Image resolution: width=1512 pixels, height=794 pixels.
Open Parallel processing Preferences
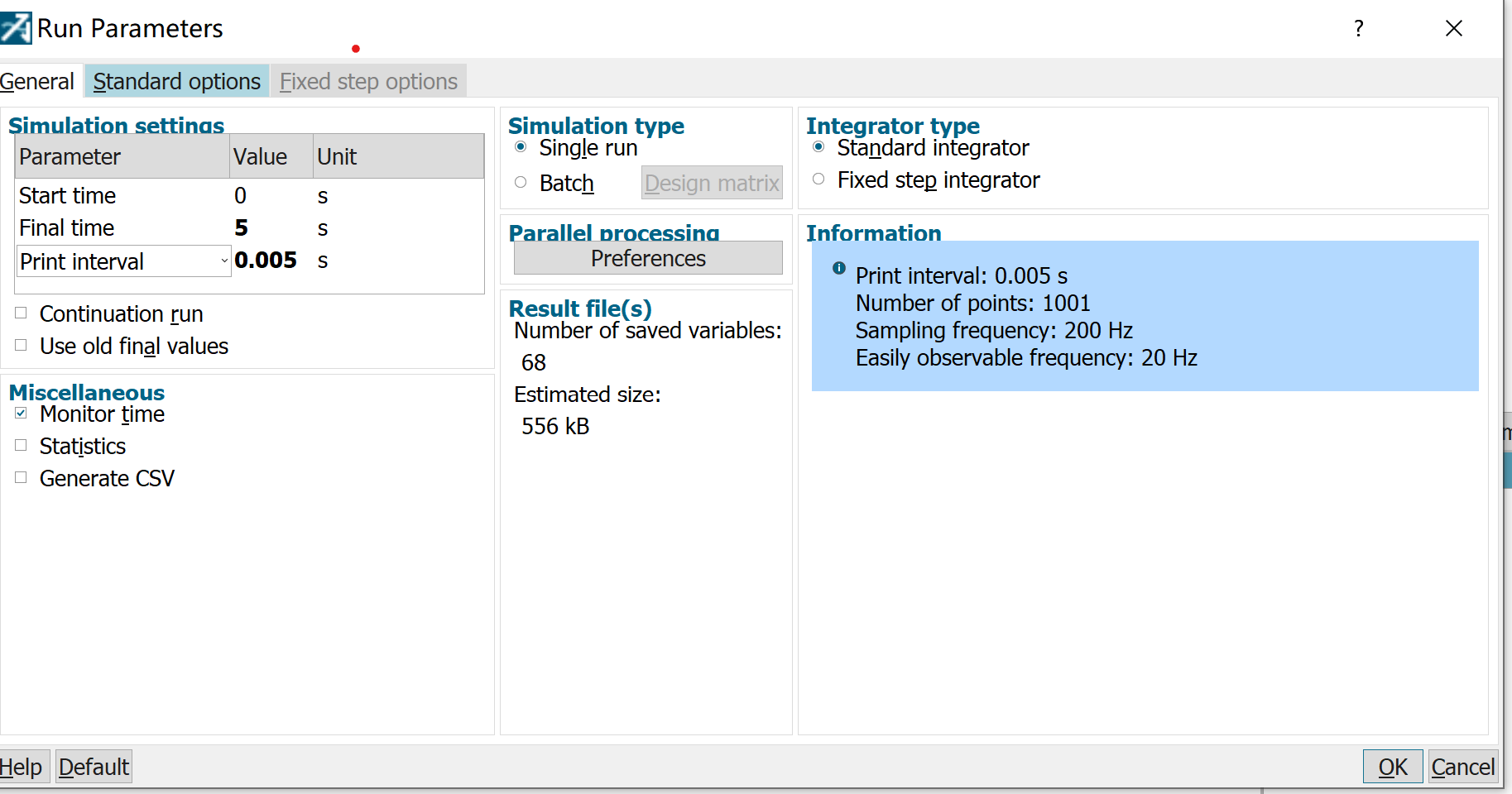click(x=648, y=258)
